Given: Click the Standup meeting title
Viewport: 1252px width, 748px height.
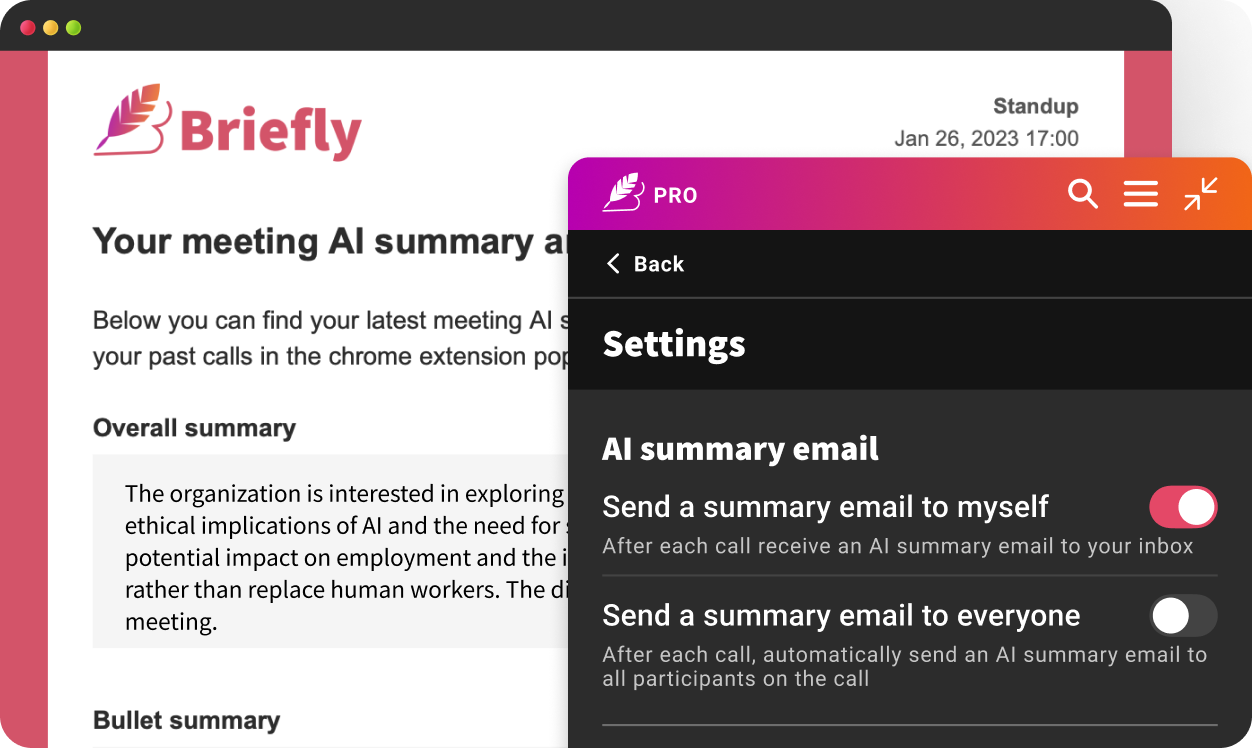Looking at the screenshot, I should point(1035,106).
